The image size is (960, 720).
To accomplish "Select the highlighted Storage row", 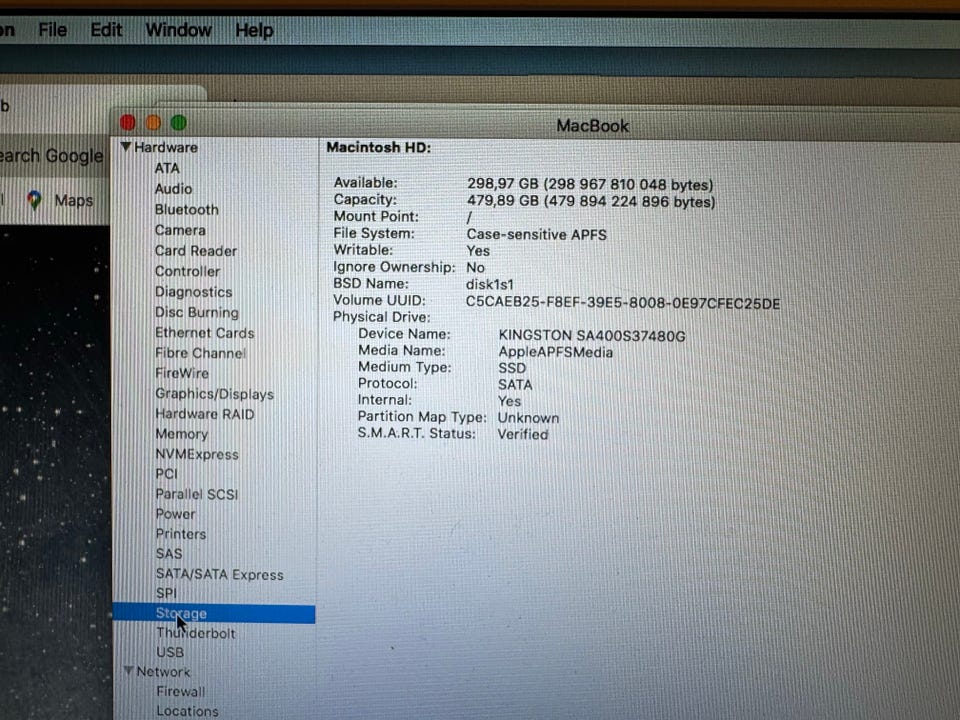I will pos(214,613).
